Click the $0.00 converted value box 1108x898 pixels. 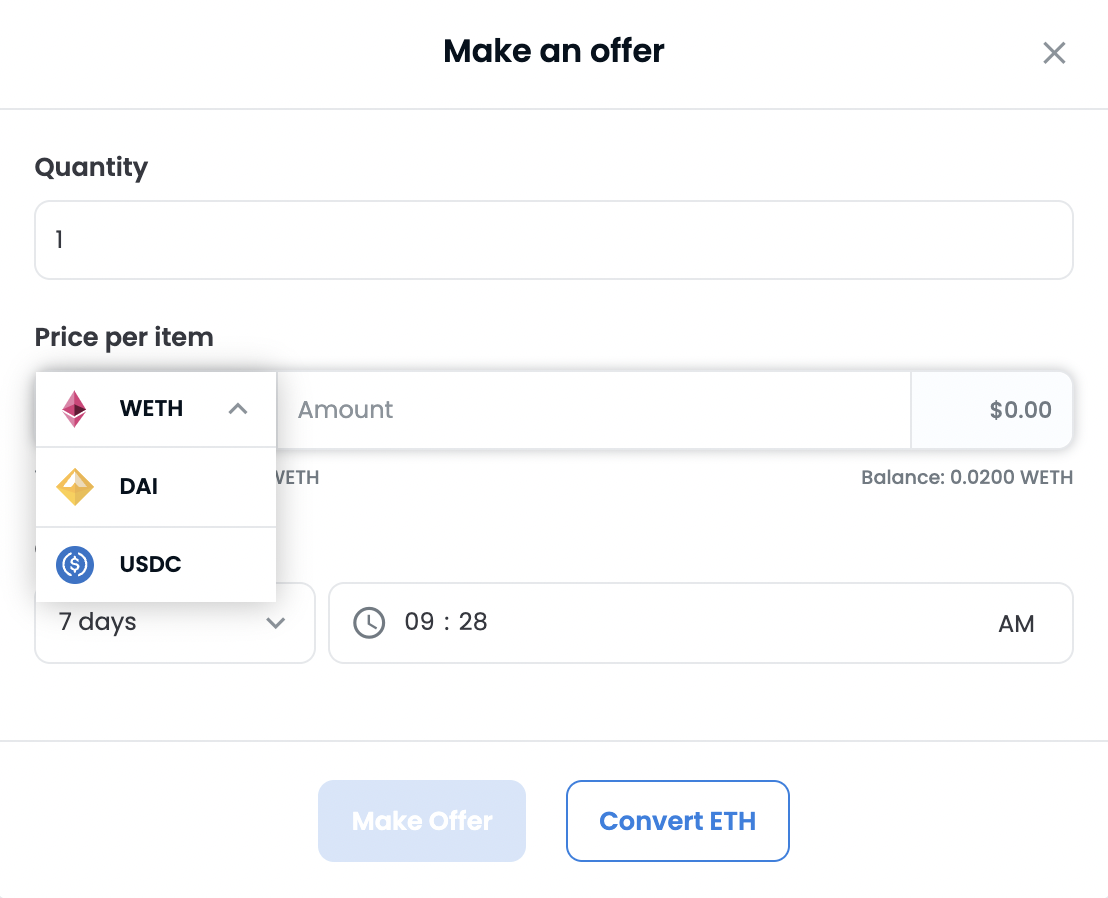pyautogui.click(x=992, y=410)
